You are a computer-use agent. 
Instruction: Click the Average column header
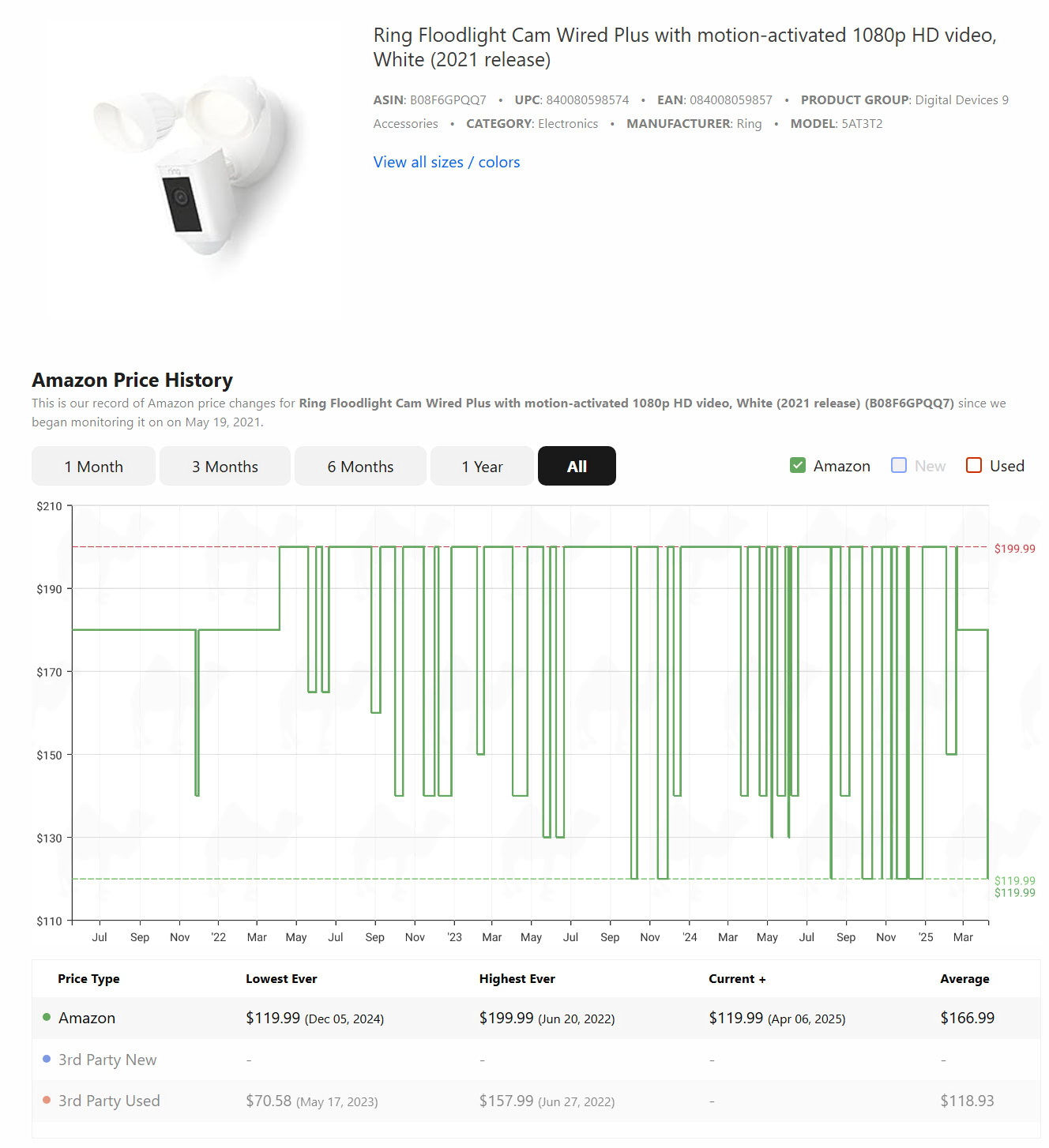click(964, 978)
